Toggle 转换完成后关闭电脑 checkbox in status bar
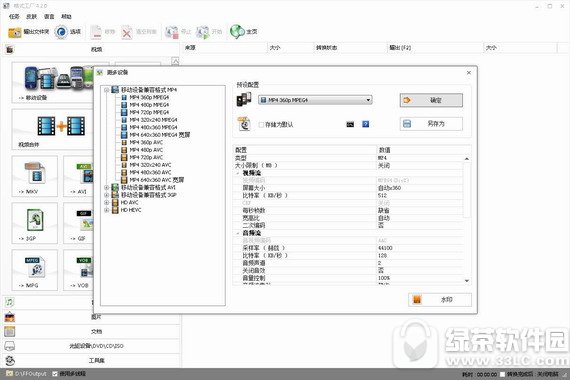 502,374
